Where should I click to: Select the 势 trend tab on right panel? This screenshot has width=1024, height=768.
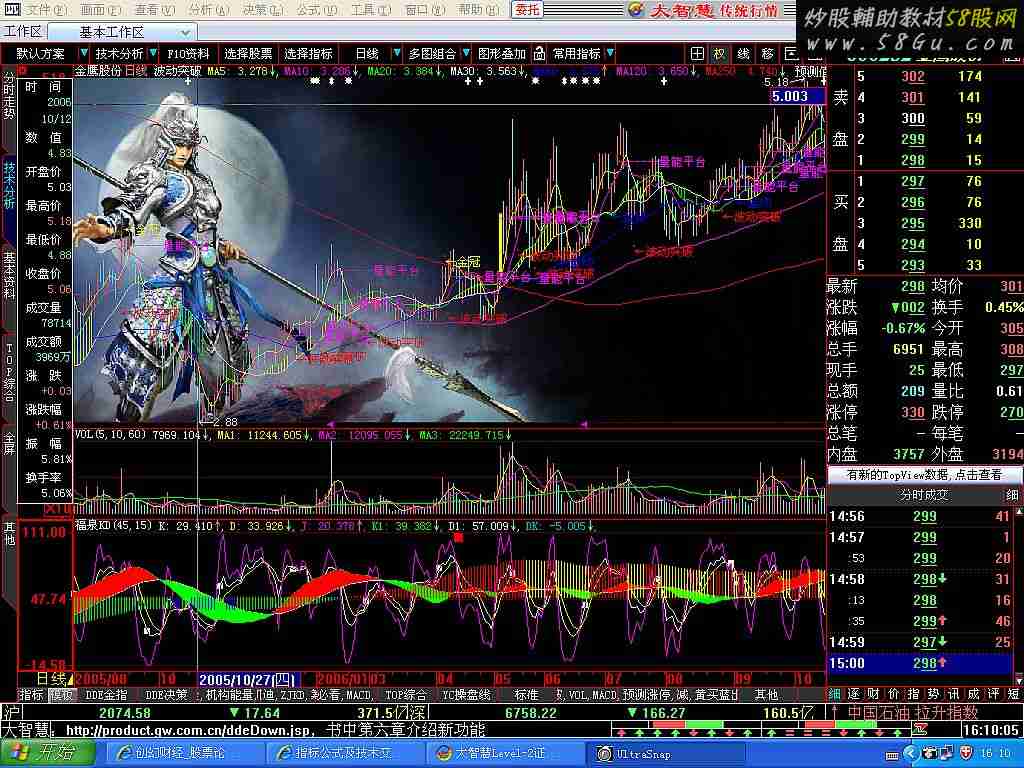coord(933,694)
